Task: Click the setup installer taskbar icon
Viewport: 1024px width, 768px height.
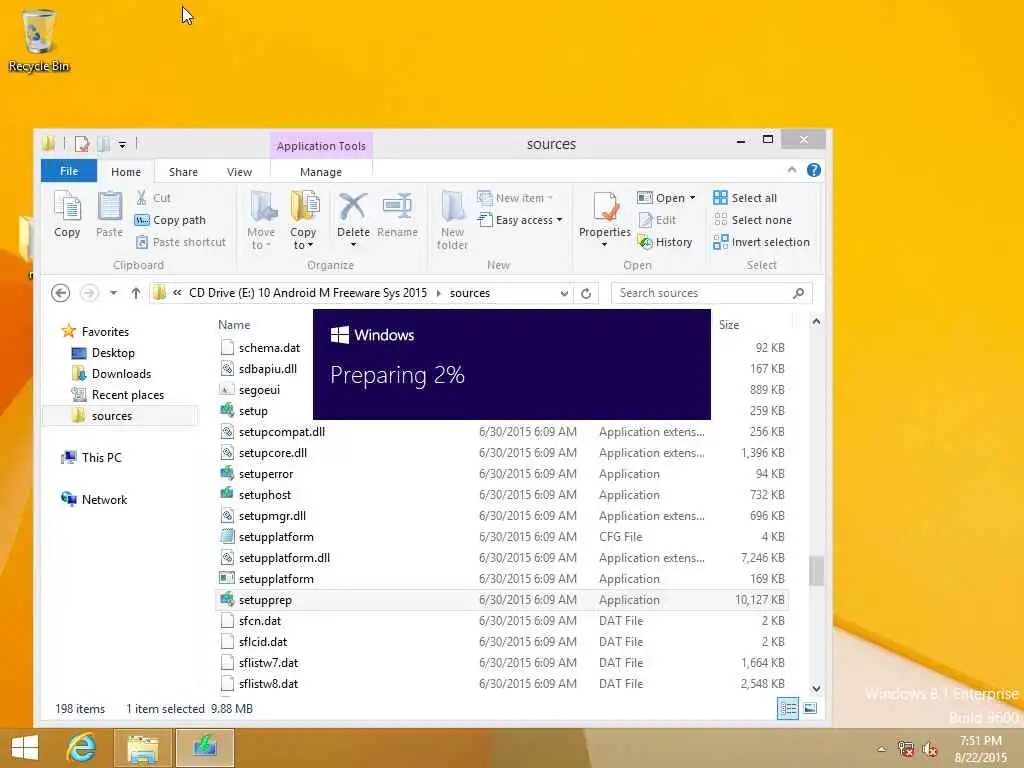Action: pos(204,748)
